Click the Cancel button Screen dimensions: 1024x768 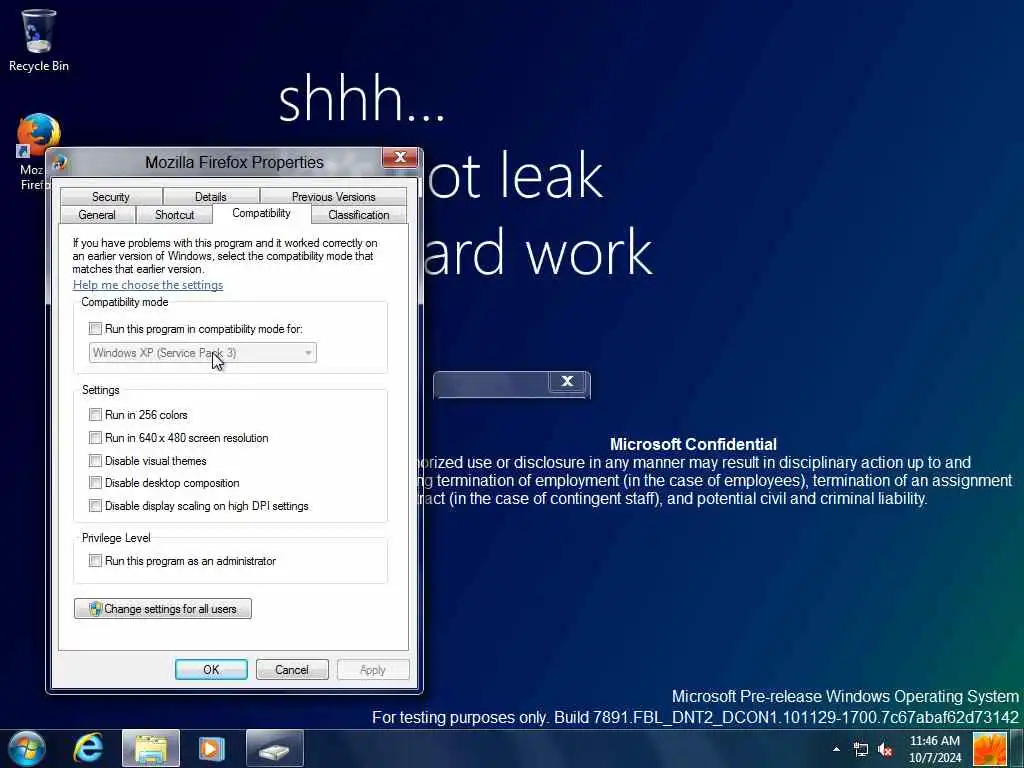(292, 669)
